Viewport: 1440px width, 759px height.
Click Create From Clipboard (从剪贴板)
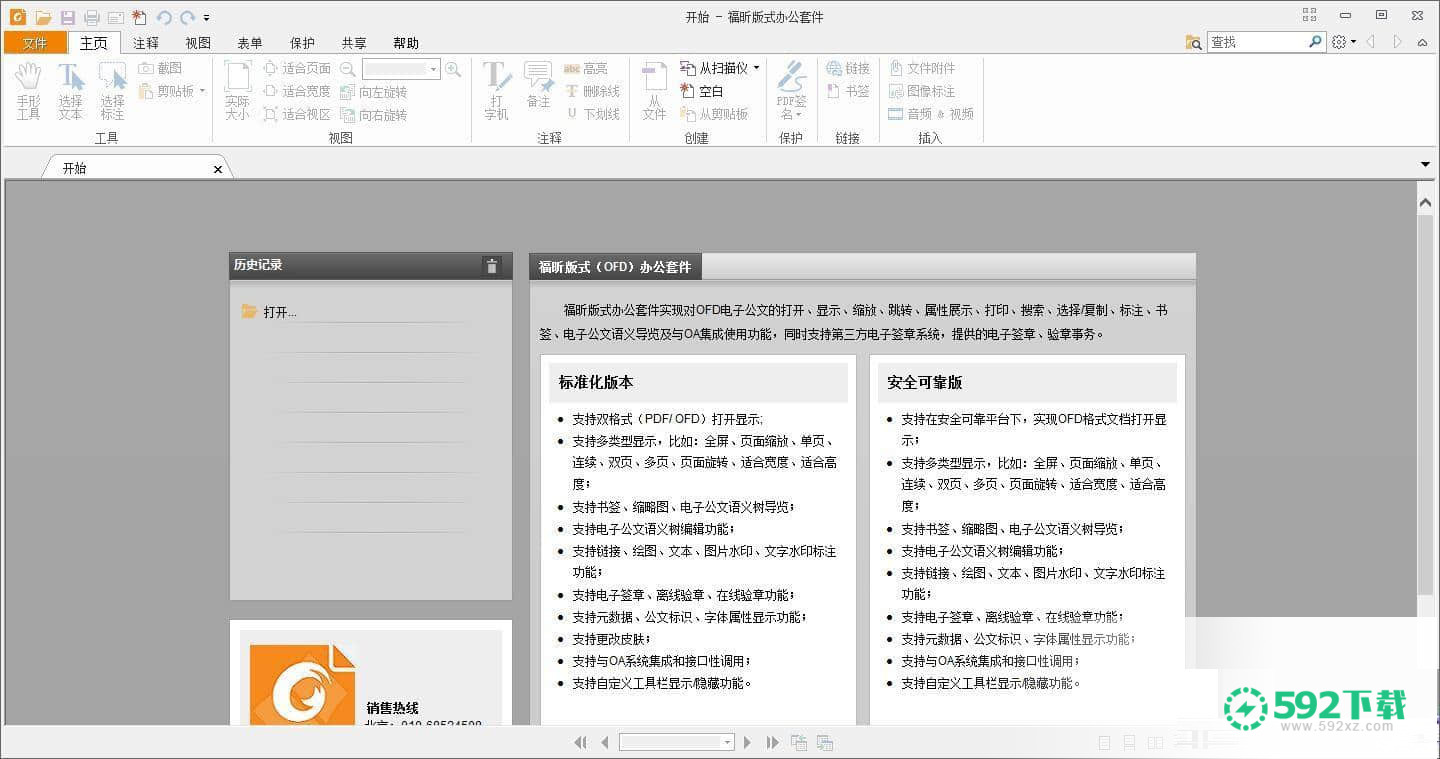[x=714, y=114]
